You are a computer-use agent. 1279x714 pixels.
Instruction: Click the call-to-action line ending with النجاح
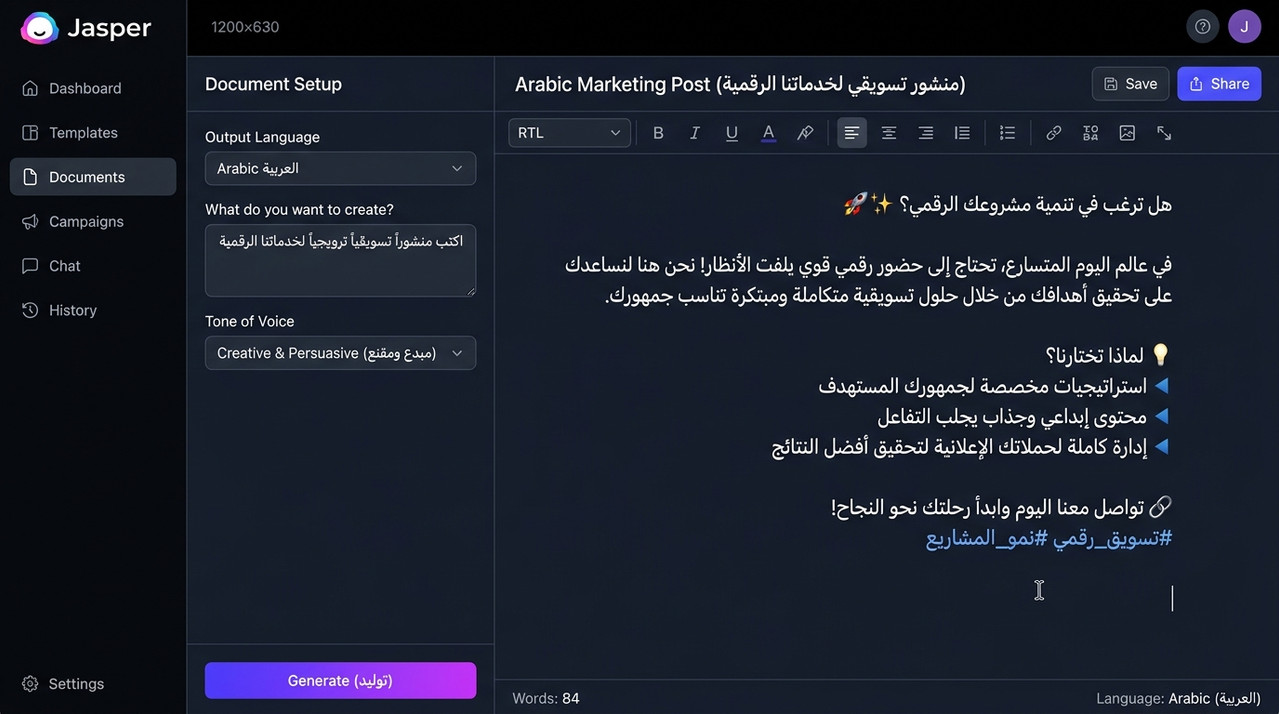(1002, 508)
